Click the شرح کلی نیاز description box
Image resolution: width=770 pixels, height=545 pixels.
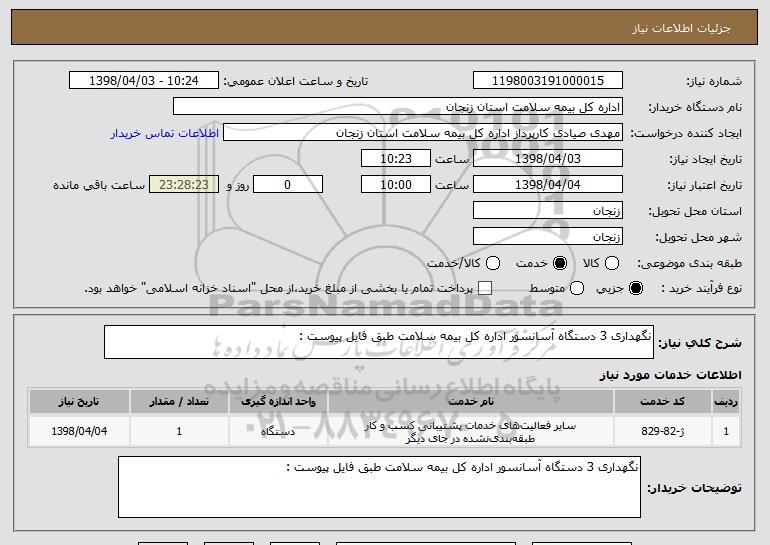[x=379, y=342]
